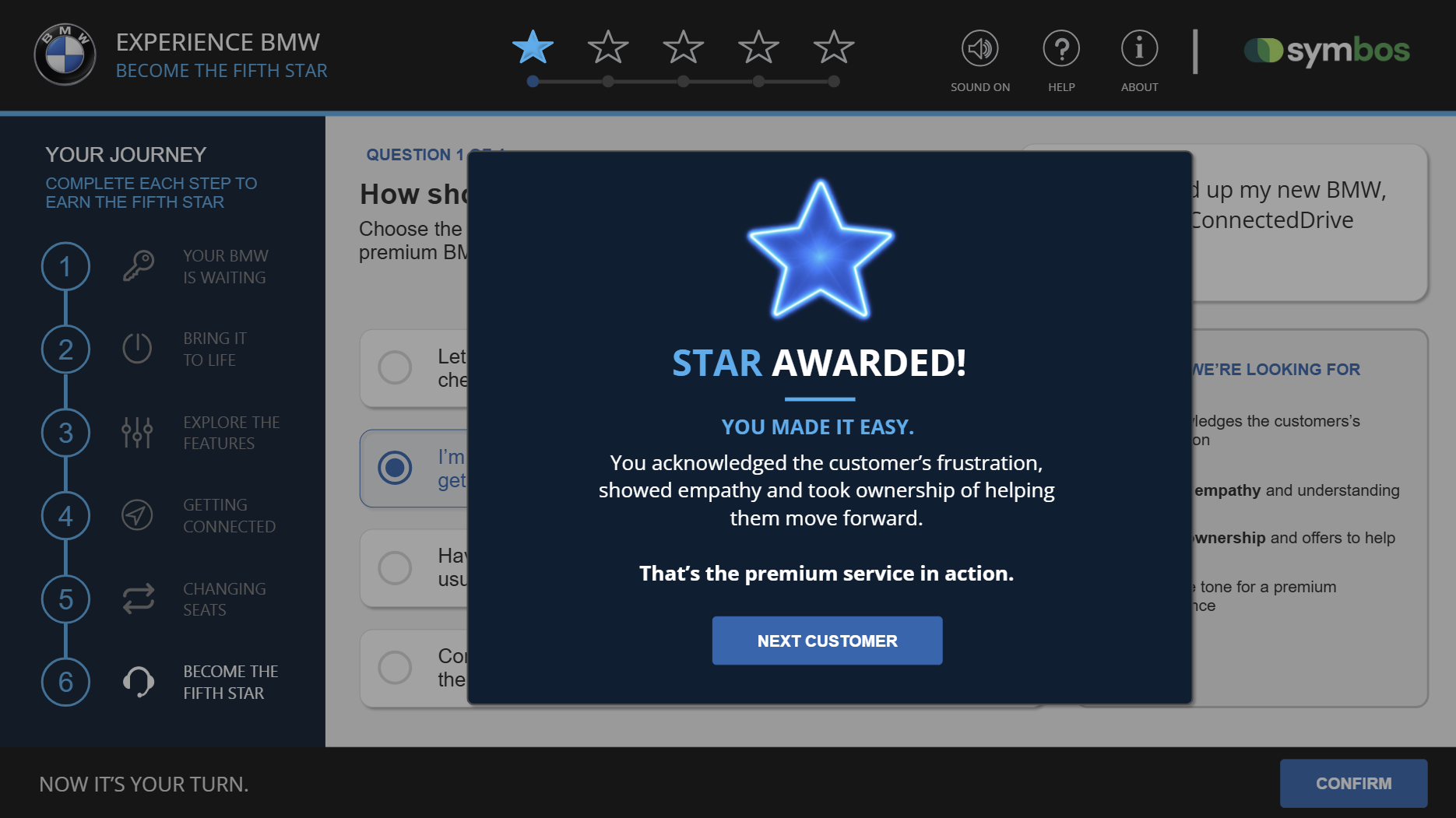The width and height of the screenshot is (1456, 818).
Task: Click the Confirm button
Action: 1353,784
